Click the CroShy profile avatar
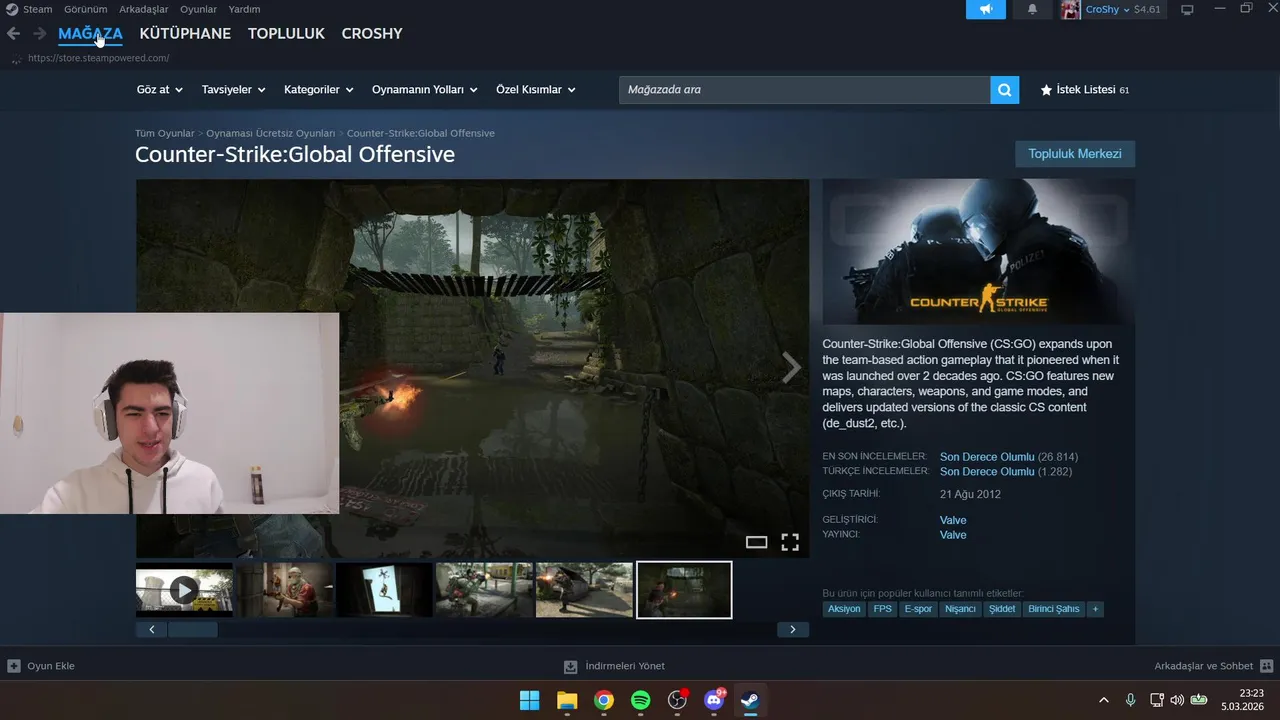Viewport: 1280px width, 720px height. coord(1070,9)
